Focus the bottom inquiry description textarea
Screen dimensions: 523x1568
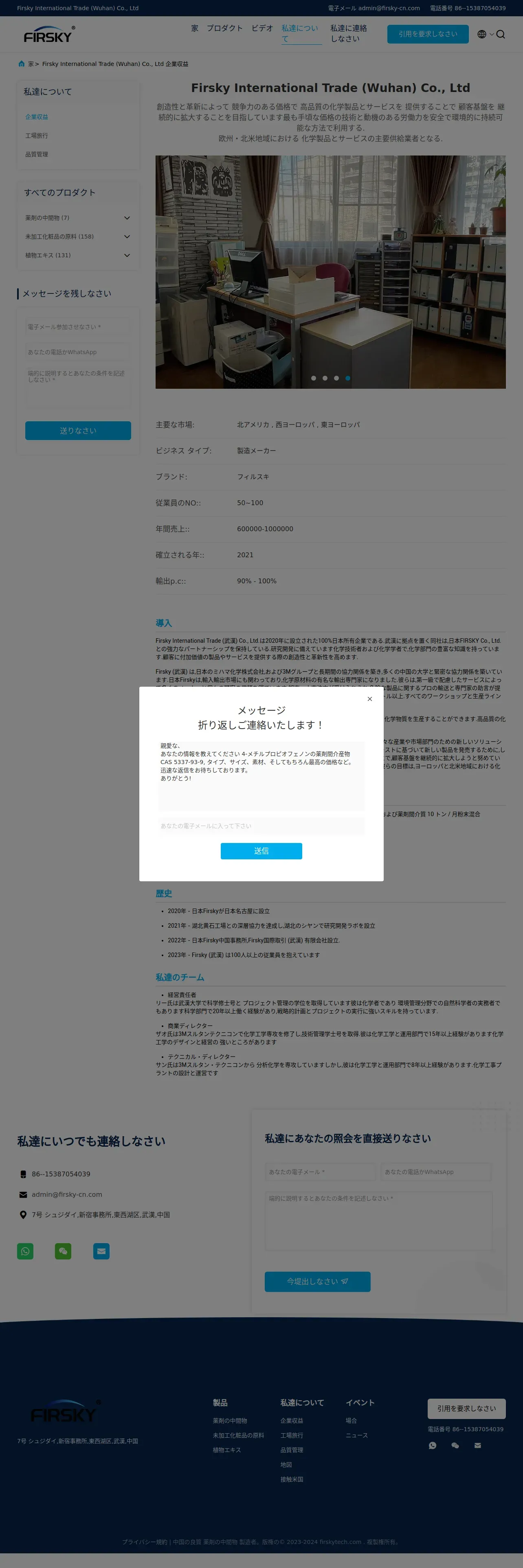(x=378, y=1221)
